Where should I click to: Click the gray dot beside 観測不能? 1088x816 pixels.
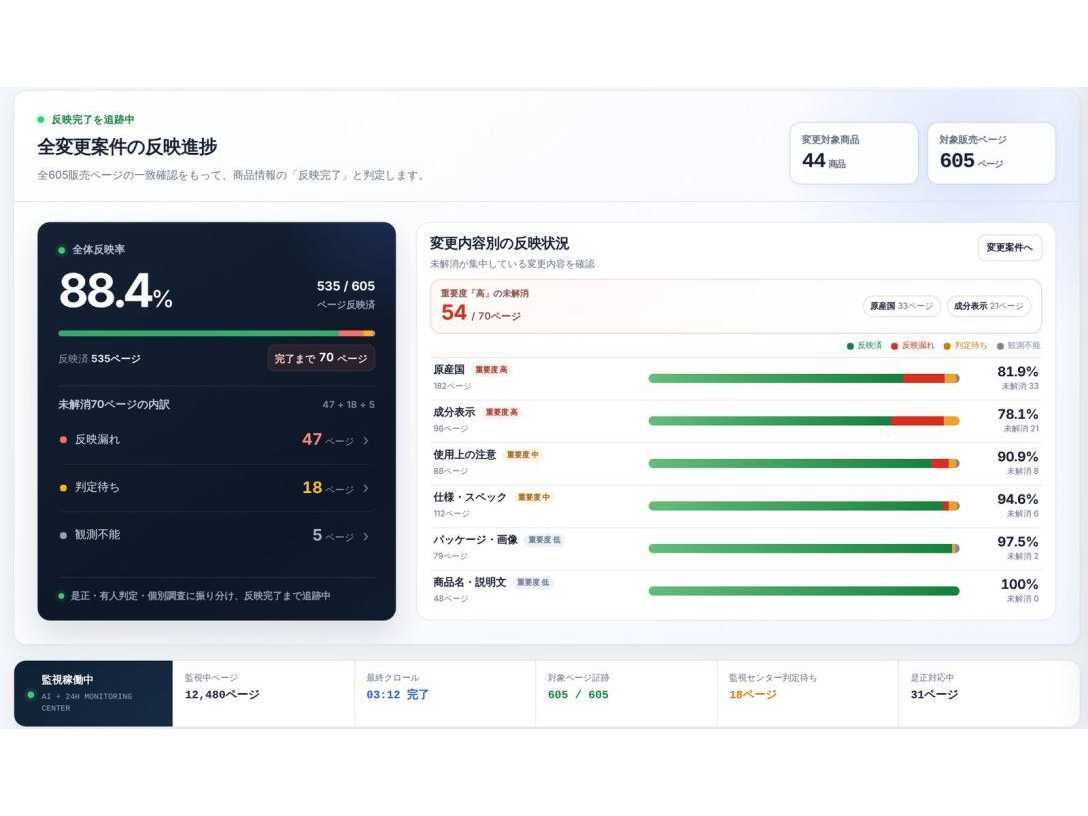point(63,535)
